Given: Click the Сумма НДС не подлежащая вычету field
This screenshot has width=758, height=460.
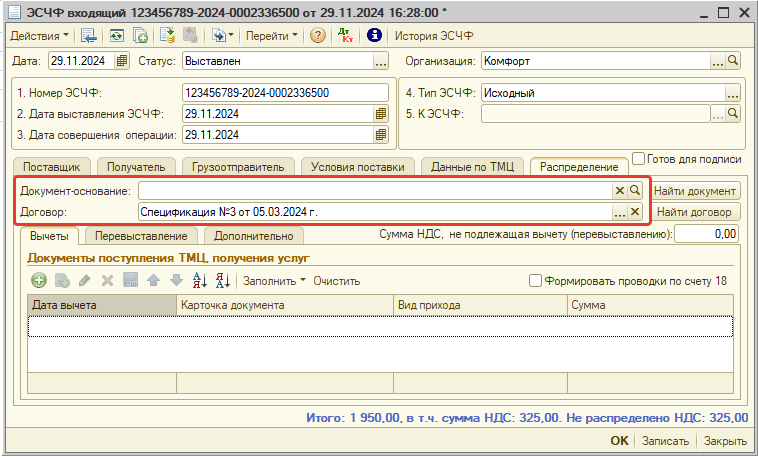Looking at the screenshot, I should pyautogui.click(x=706, y=234).
